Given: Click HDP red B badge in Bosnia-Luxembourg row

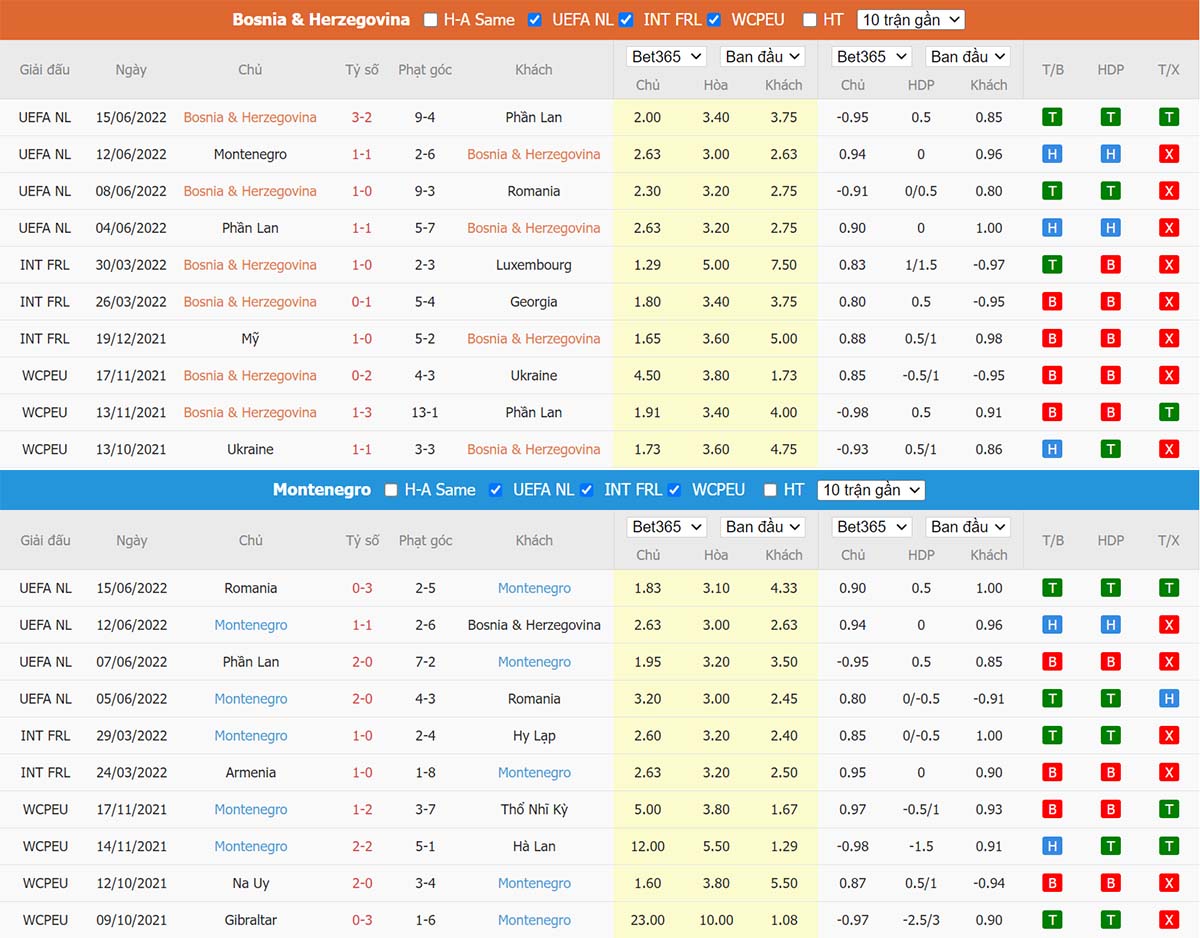Looking at the screenshot, I should tap(1110, 265).
